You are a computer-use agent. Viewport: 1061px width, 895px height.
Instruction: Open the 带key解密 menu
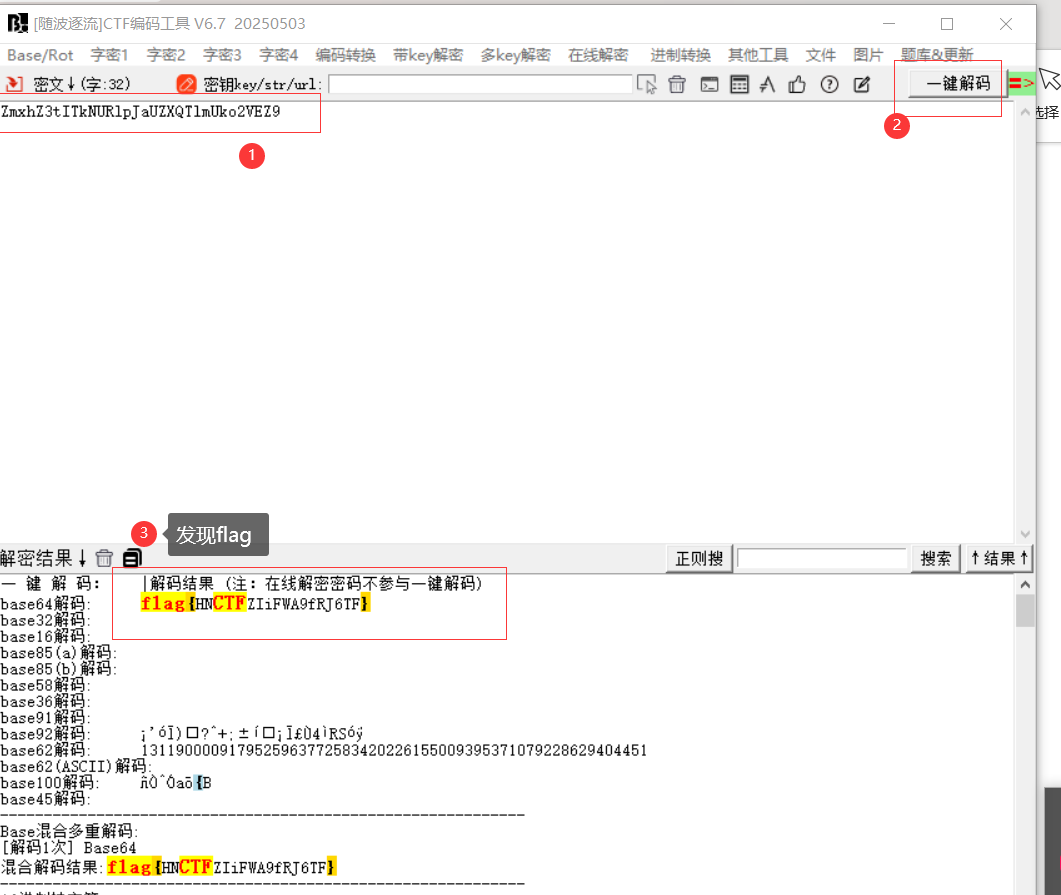[428, 55]
